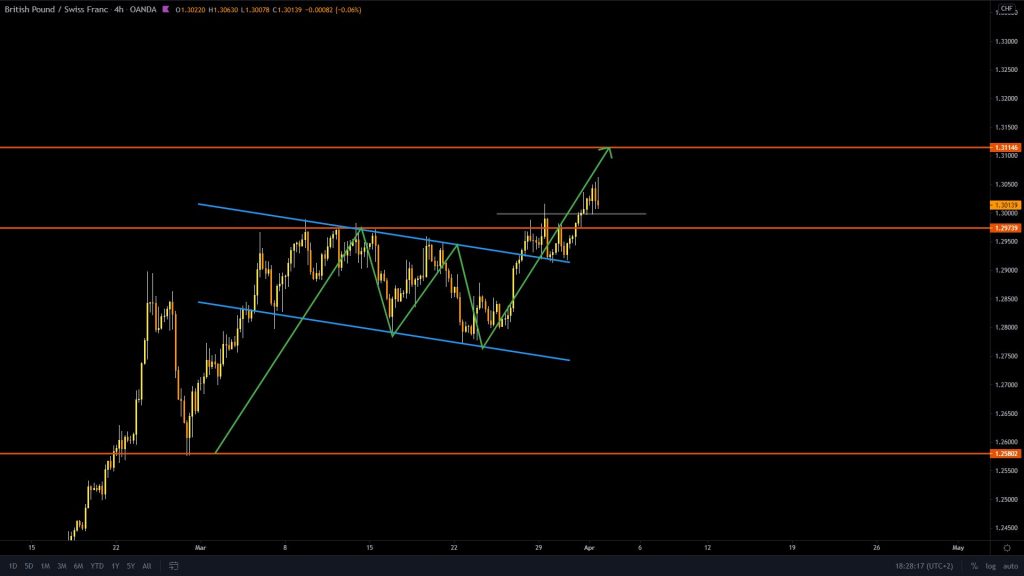Switch to 5Y time range

tap(130, 565)
